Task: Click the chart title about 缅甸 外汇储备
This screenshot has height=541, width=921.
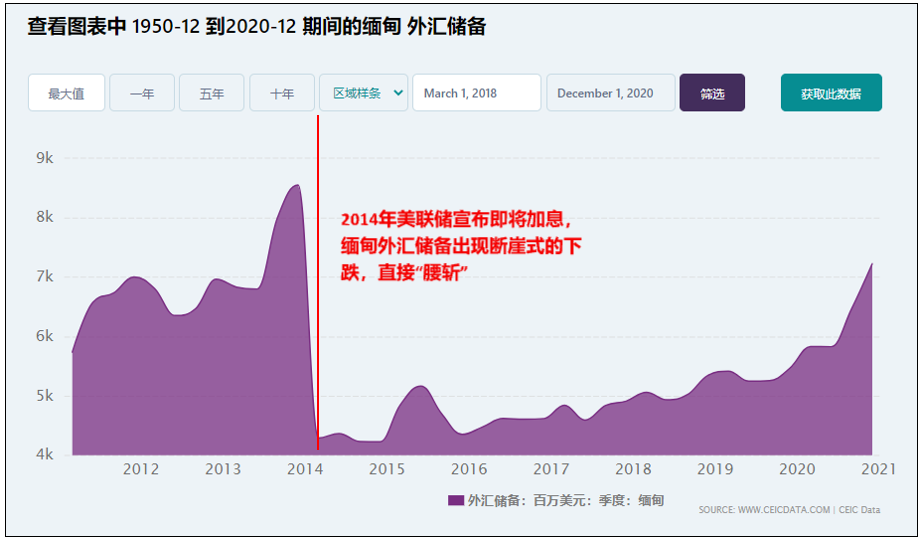Action: [x=257, y=27]
